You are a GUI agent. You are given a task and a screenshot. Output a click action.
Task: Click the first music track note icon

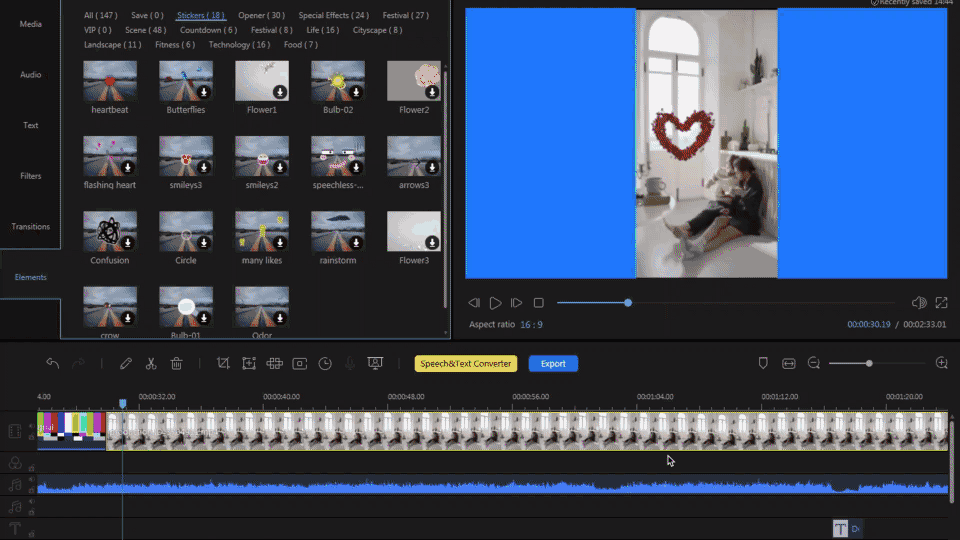(15, 485)
